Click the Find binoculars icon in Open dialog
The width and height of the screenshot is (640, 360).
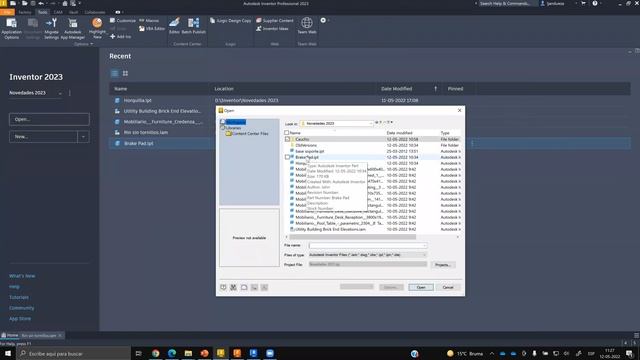(x=233, y=287)
